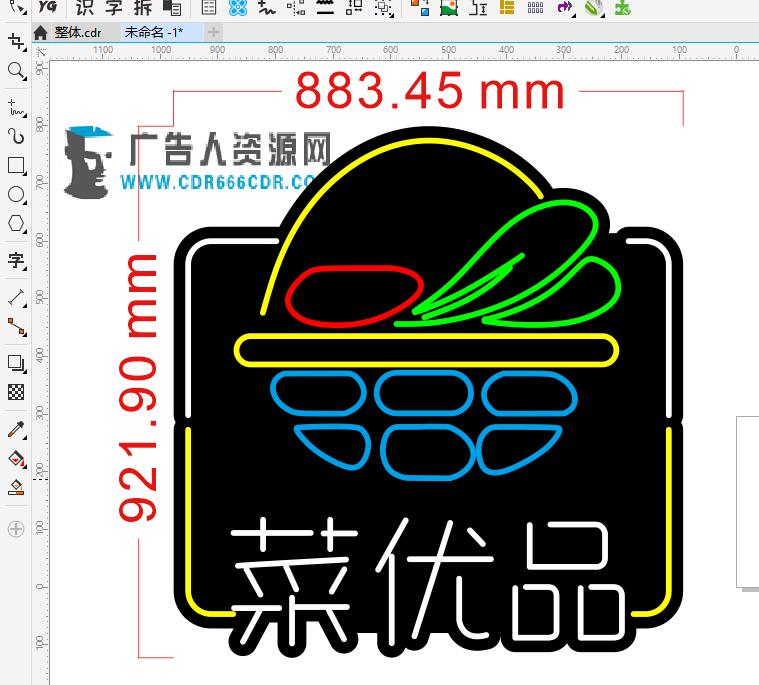Image resolution: width=759 pixels, height=685 pixels.
Task: Select the Drop Shadow tool
Action: click(15, 363)
